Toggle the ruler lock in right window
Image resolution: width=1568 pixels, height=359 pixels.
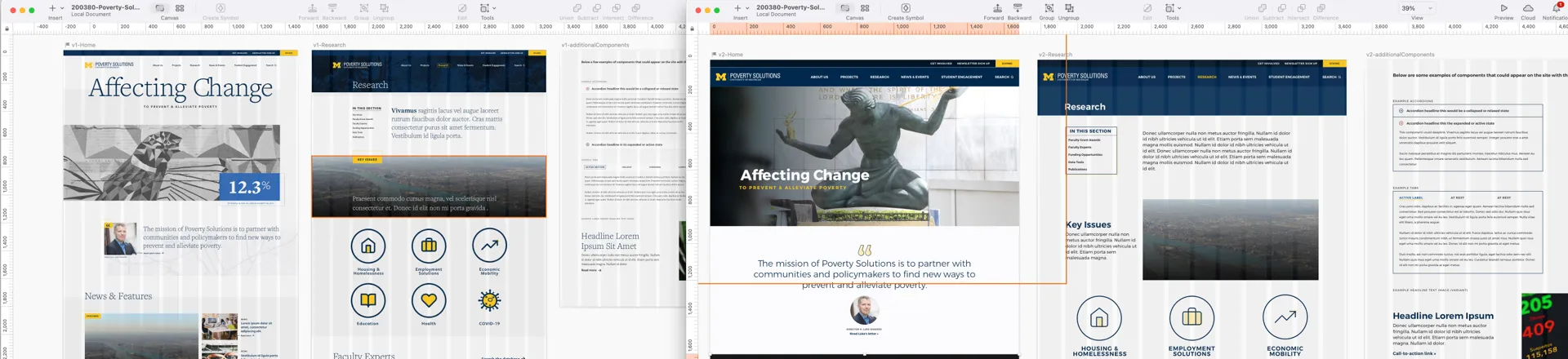pos(693,28)
